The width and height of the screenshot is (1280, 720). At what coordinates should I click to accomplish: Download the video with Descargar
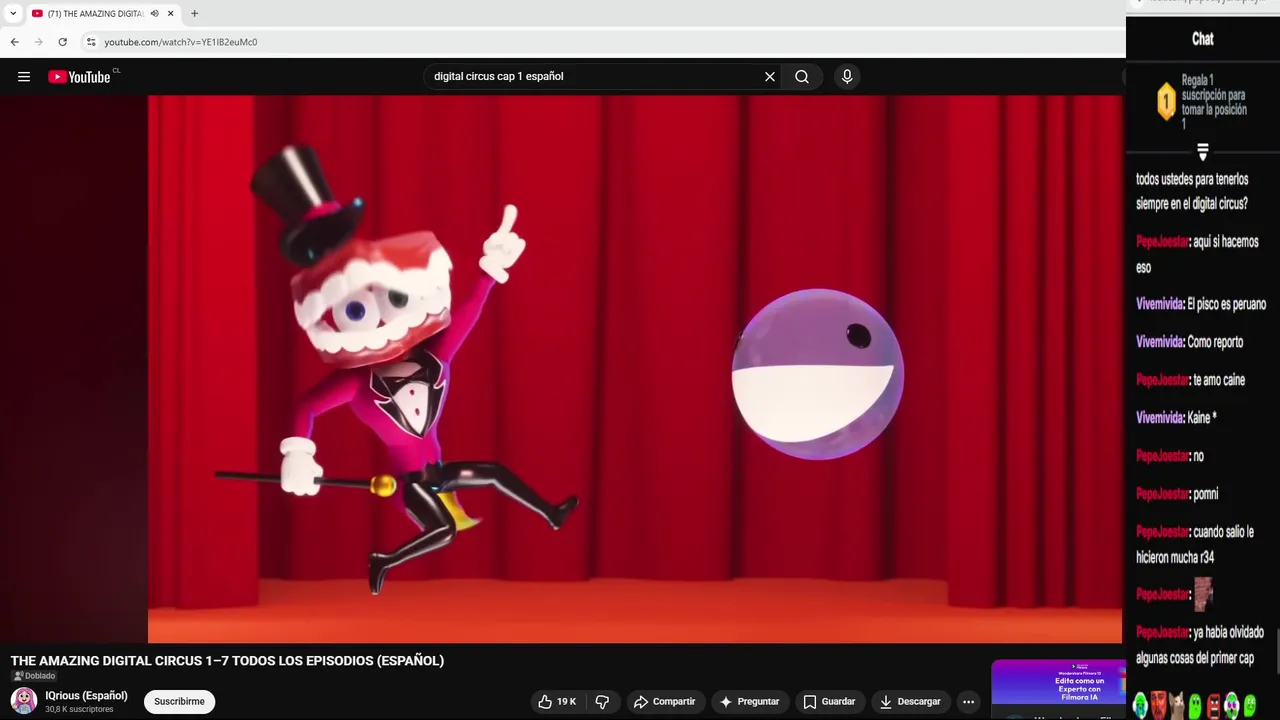click(910, 702)
